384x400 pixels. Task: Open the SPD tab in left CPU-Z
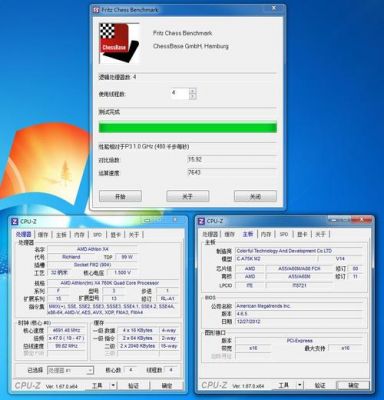[97, 235]
